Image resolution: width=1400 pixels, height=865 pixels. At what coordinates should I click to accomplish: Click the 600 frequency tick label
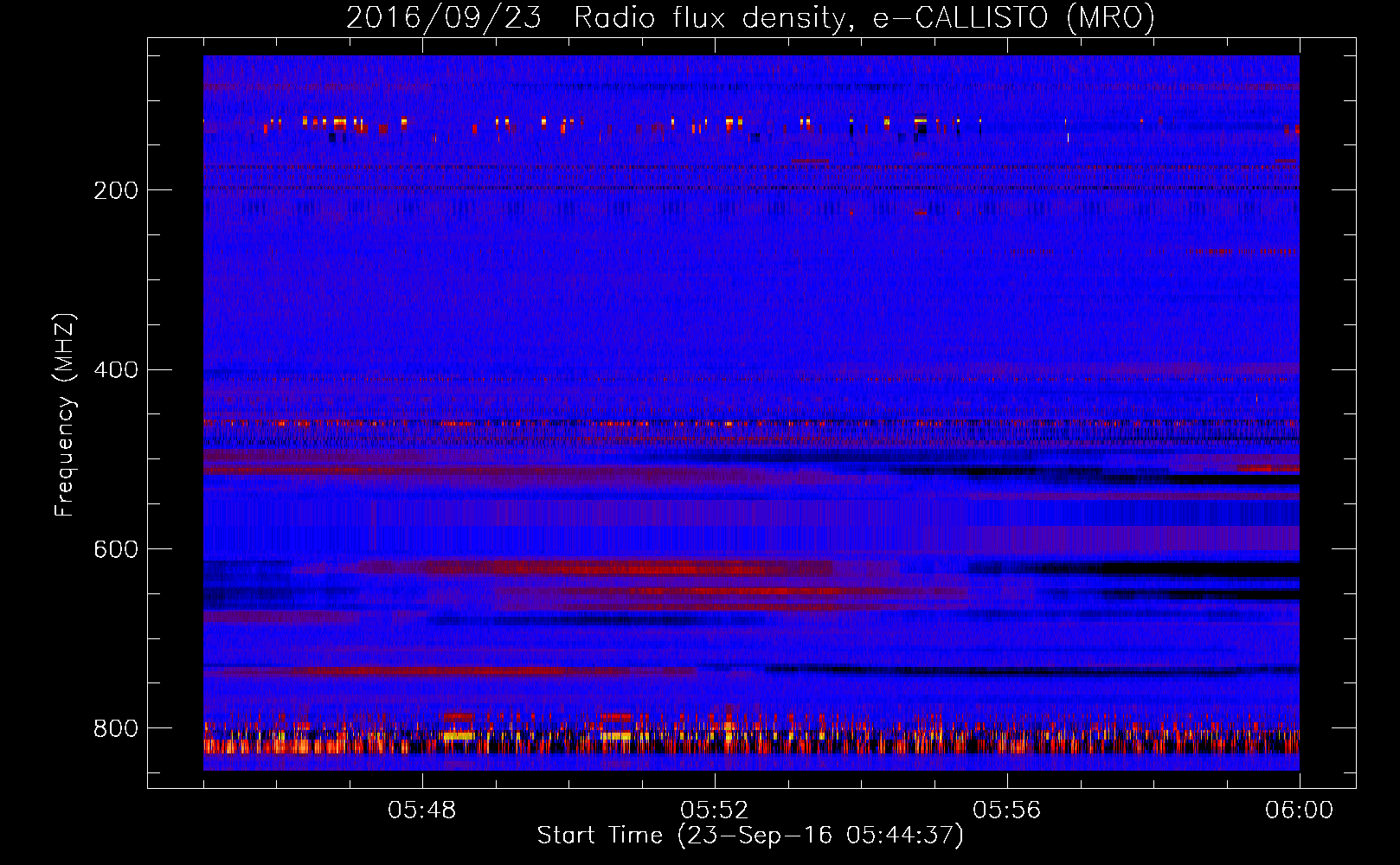click(116, 550)
